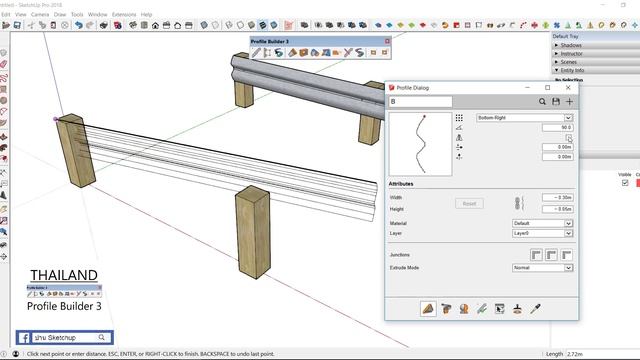Screen dimensions: 640x360
Task: Open the Help menu
Action: click(146, 15)
